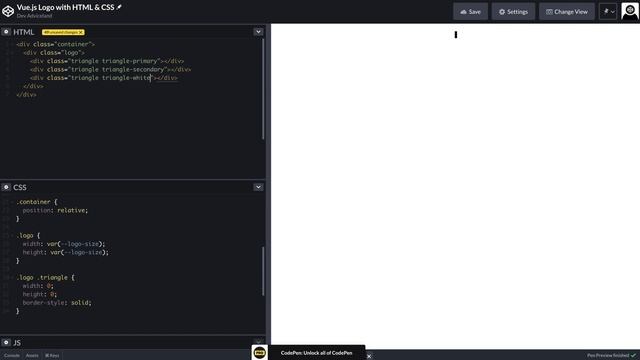Click the 'position: relative;' CSS line

55,210
